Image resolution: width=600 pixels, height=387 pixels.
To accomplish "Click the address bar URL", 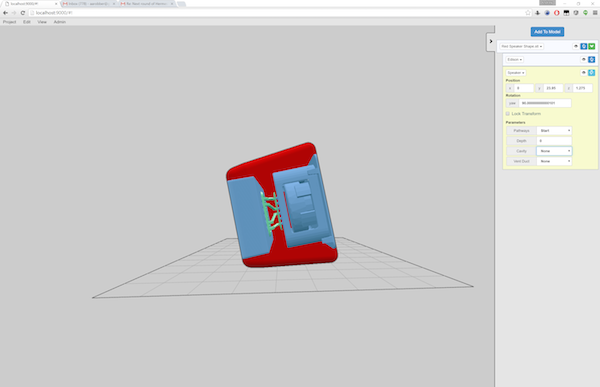I will coord(54,13).
